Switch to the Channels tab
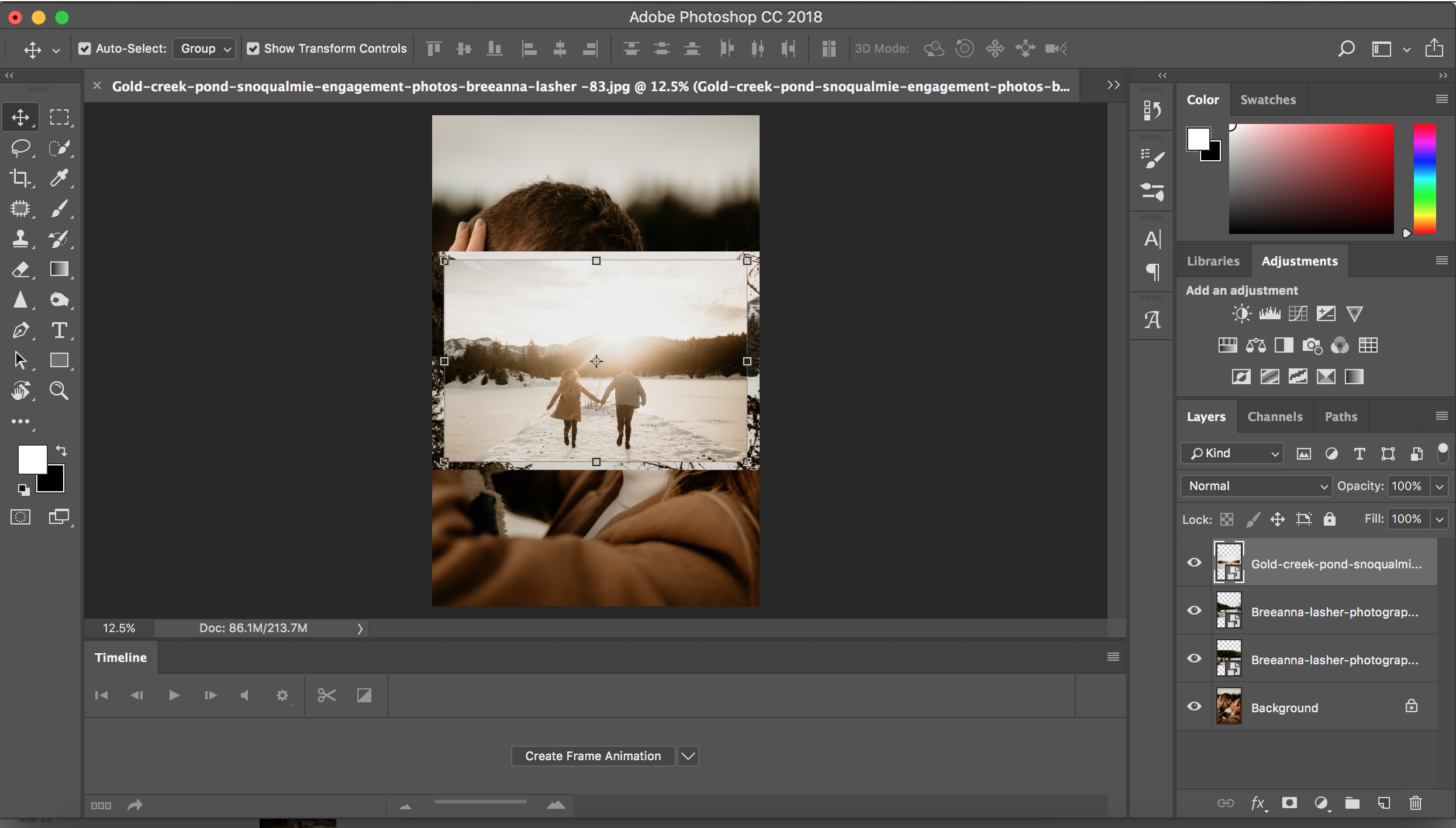Image resolution: width=1456 pixels, height=828 pixels. 1275,416
